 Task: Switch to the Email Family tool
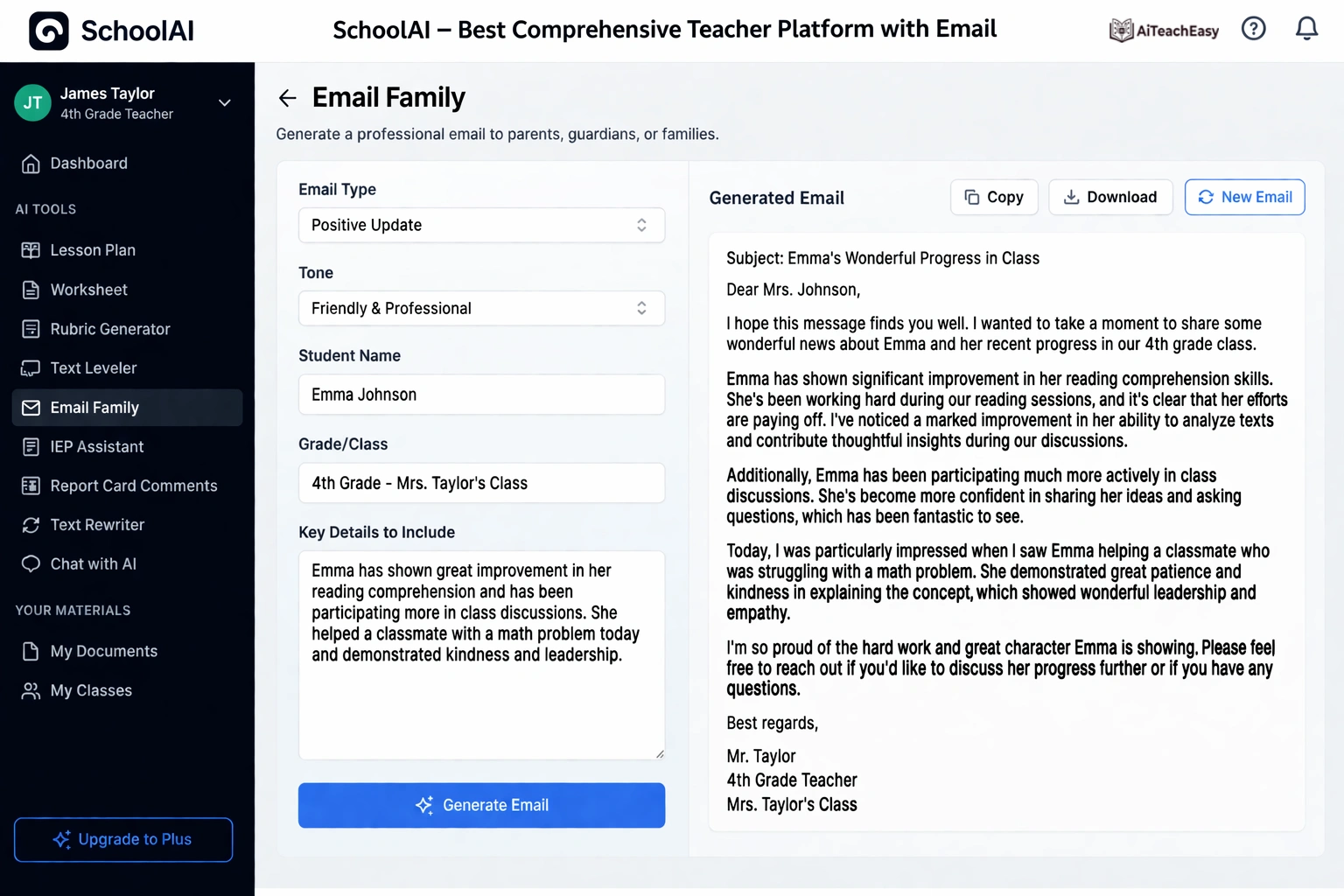[94, 407]
